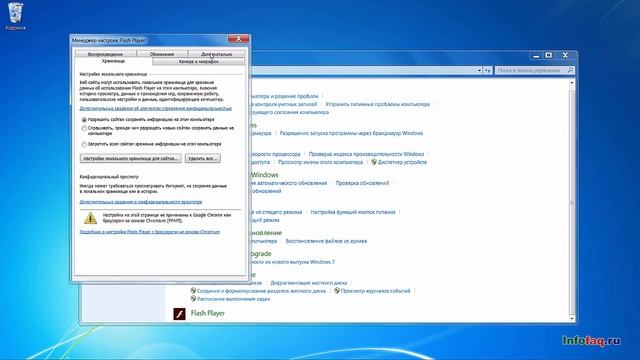Open the Flash Player link in Control Panel
The image size is (640, 360).
click(x=208, y=313)
